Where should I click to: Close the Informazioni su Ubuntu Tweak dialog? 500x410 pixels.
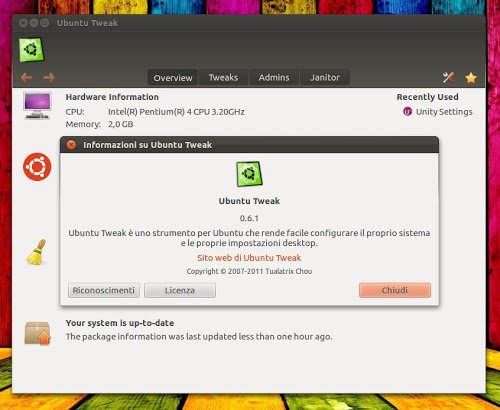71,145
